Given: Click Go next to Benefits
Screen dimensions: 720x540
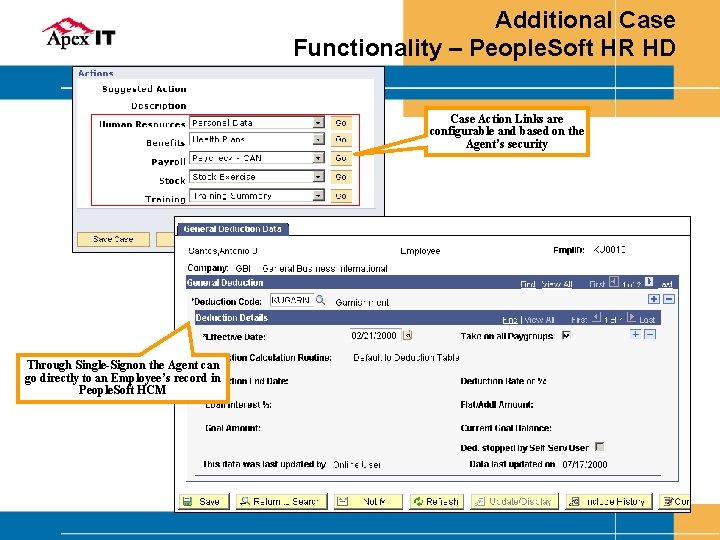Looking at the screenshot, I should coord(341,139).
